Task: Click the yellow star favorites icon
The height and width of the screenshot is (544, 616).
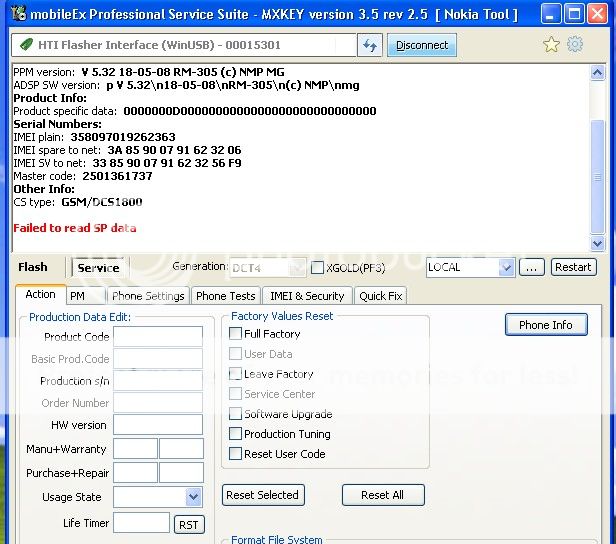Action: click(552, 44)
